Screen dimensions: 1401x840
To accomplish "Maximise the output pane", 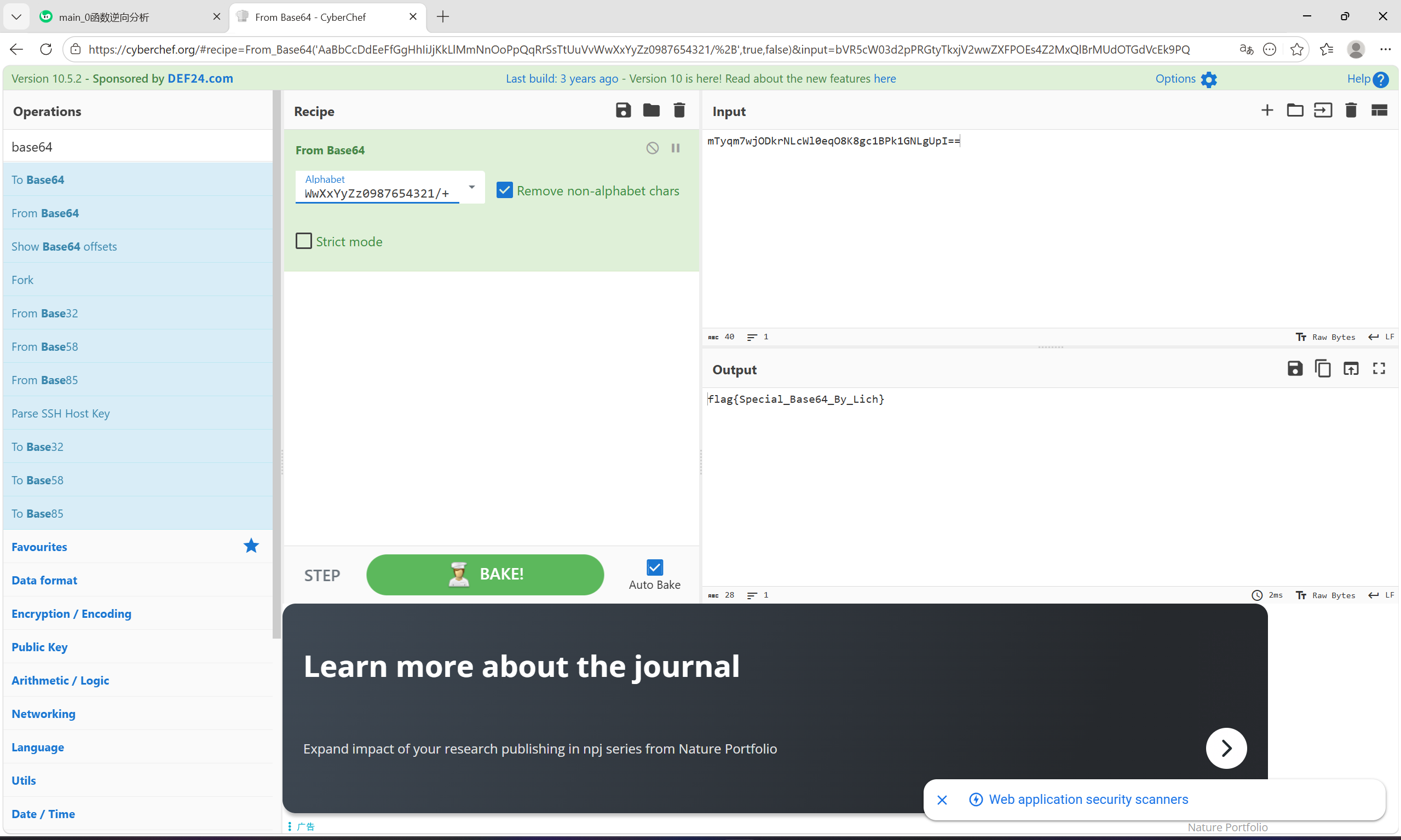I will coord(1379,369).
